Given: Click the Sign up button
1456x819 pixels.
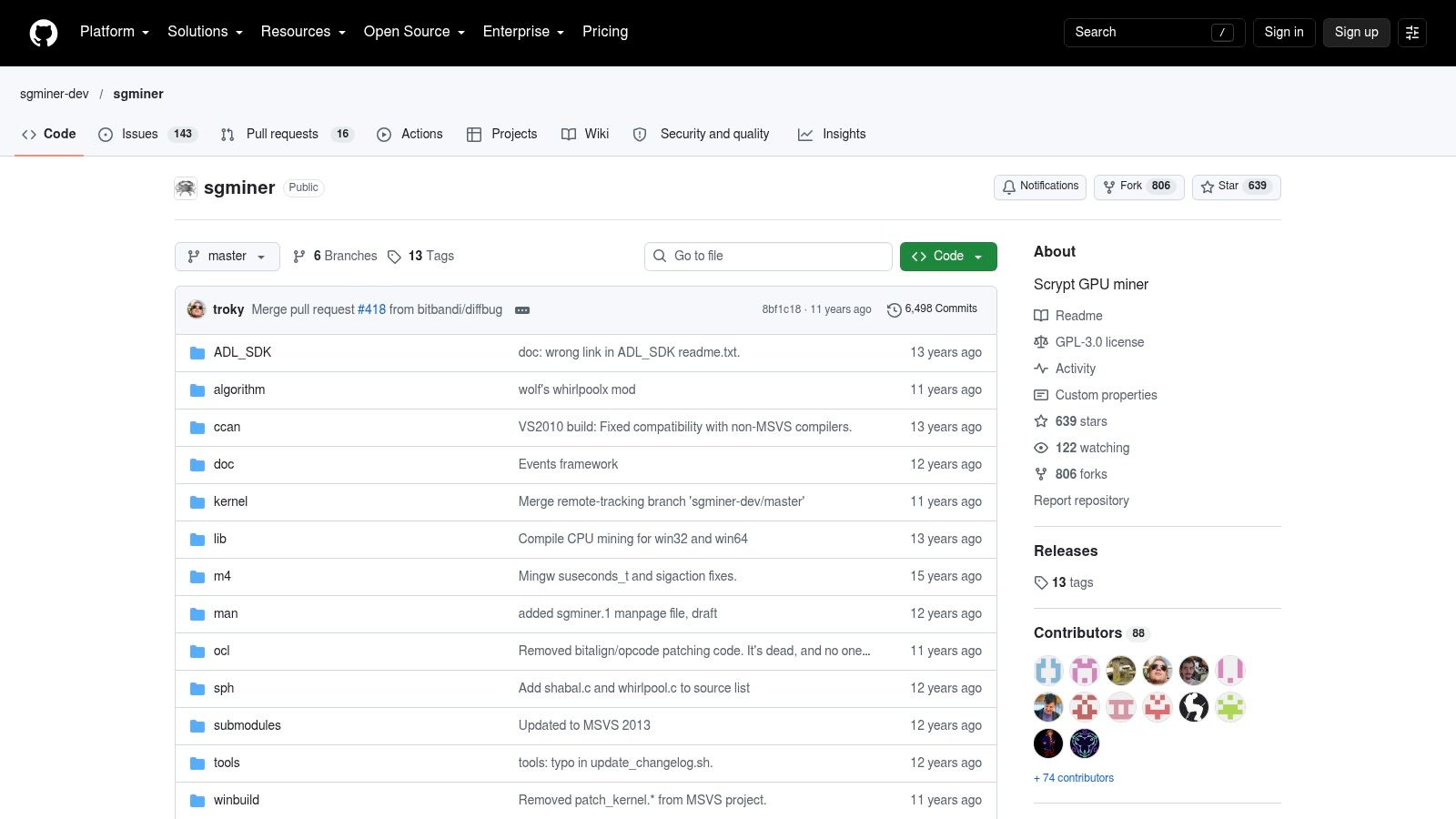Looking at the screenshot, I should pos(1357,33).
